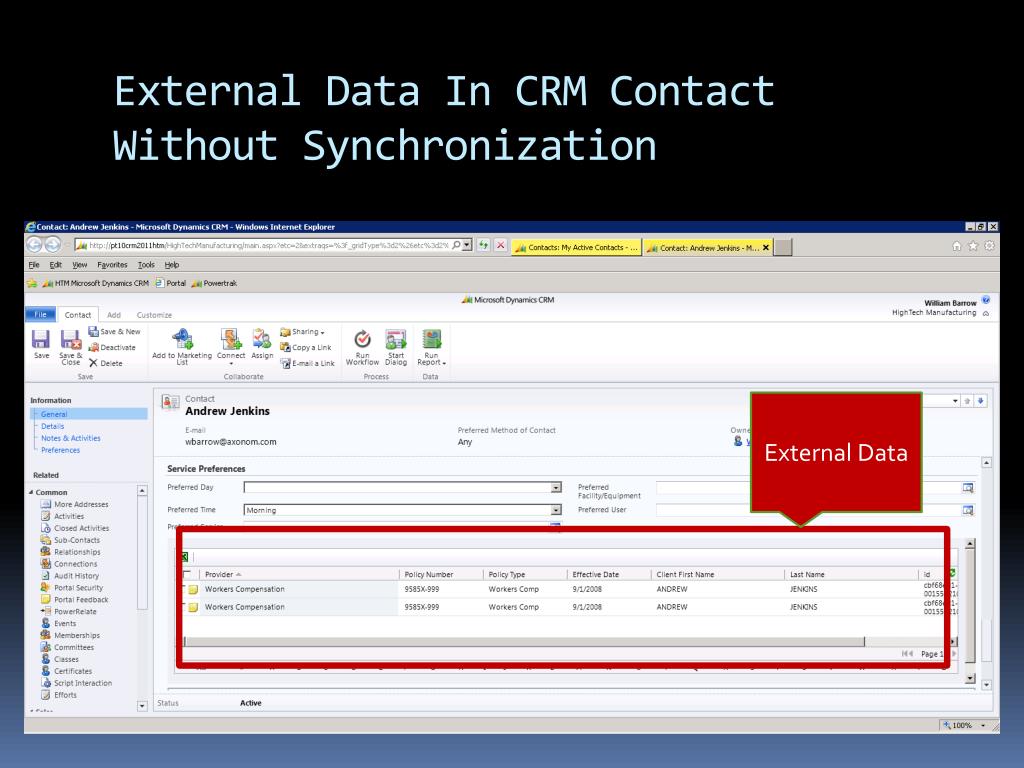The image size is (1024, 768).
Task: Open the Edit menu
Action: coord(56,264)
